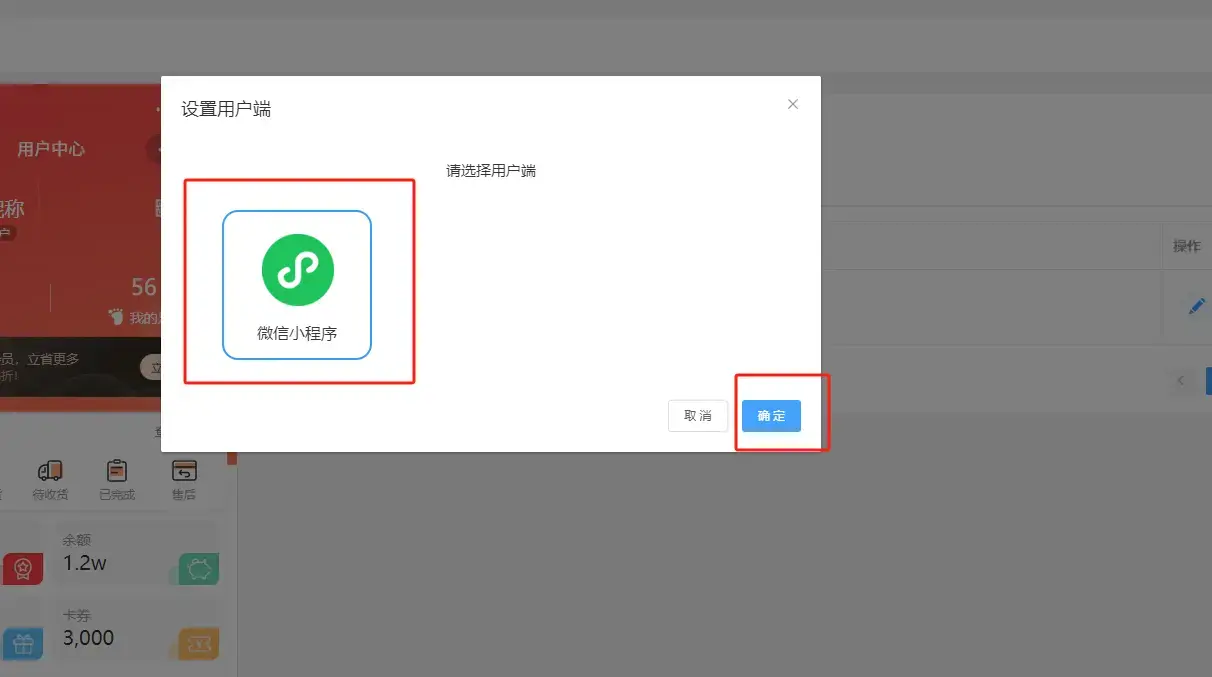
Task: Click the blue pencil edit icon under 操作
Action: point(1196,307)
